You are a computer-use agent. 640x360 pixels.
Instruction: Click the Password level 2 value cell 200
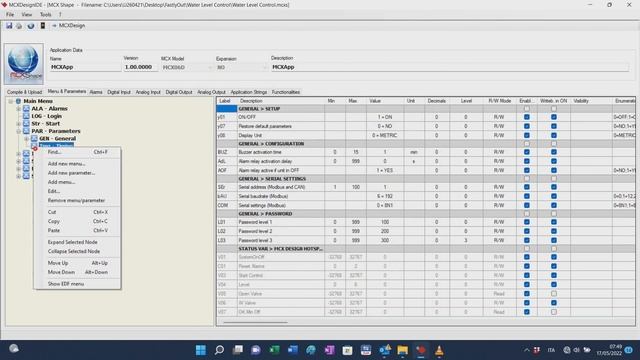coord(385,231)
